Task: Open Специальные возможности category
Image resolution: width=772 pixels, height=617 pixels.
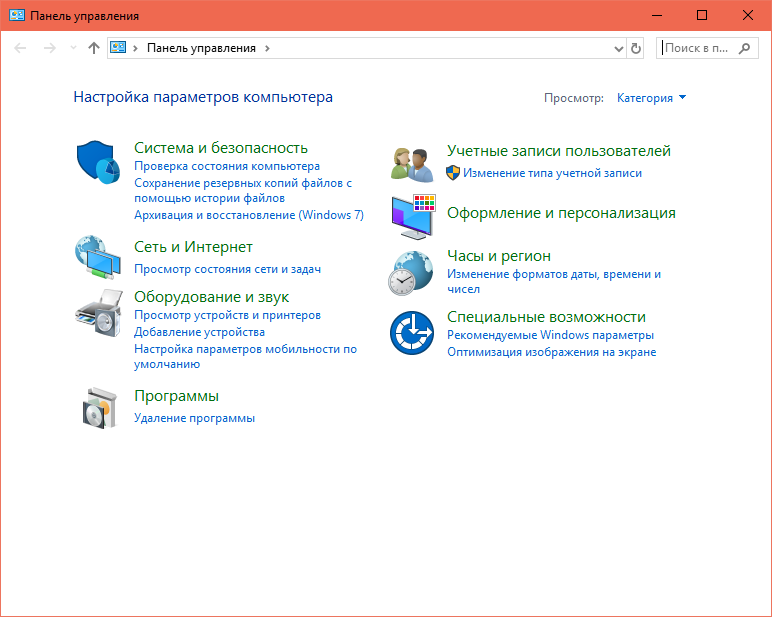Action: 547,317
